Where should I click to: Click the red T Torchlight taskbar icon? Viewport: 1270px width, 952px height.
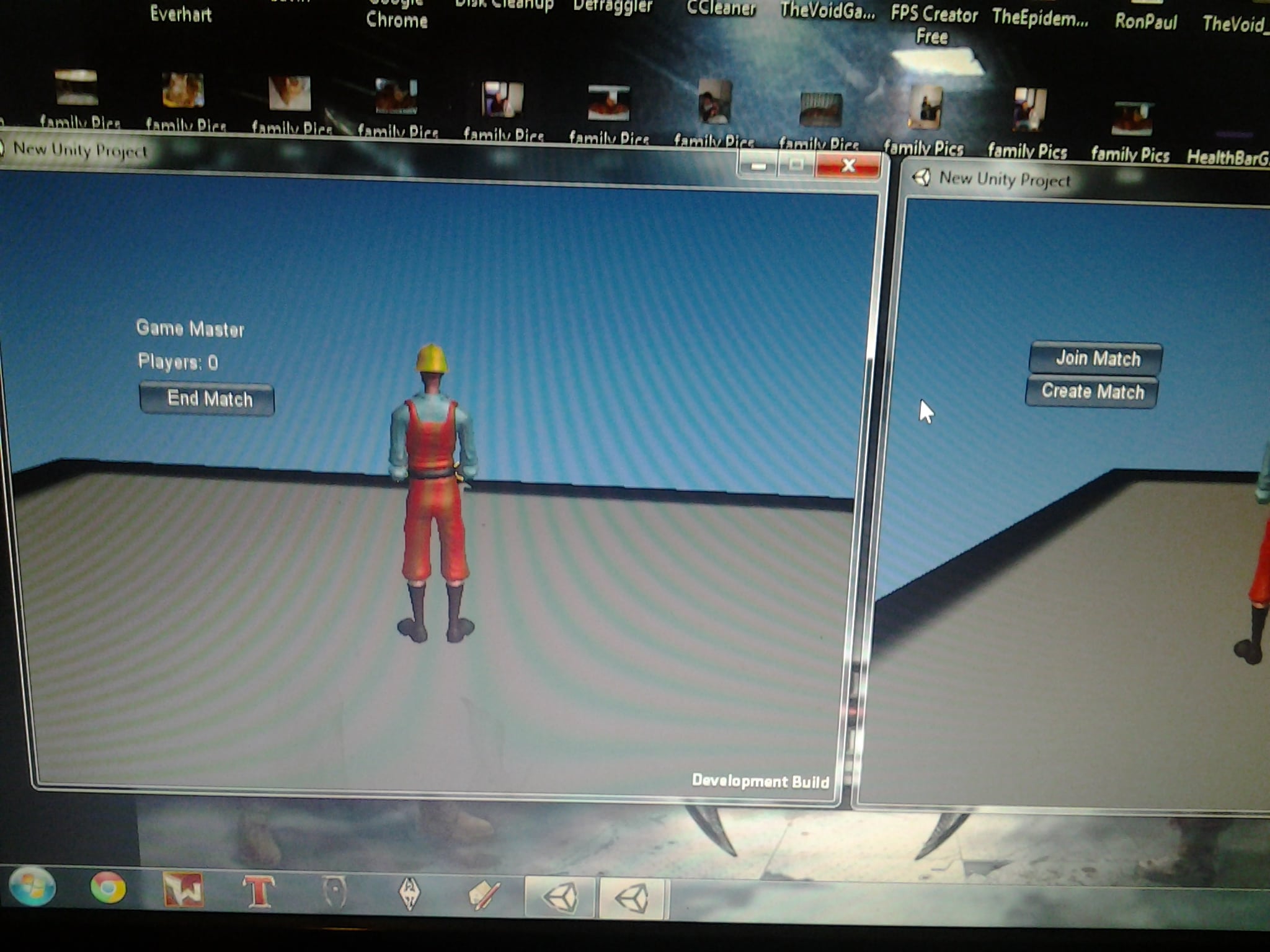[258, 892]
